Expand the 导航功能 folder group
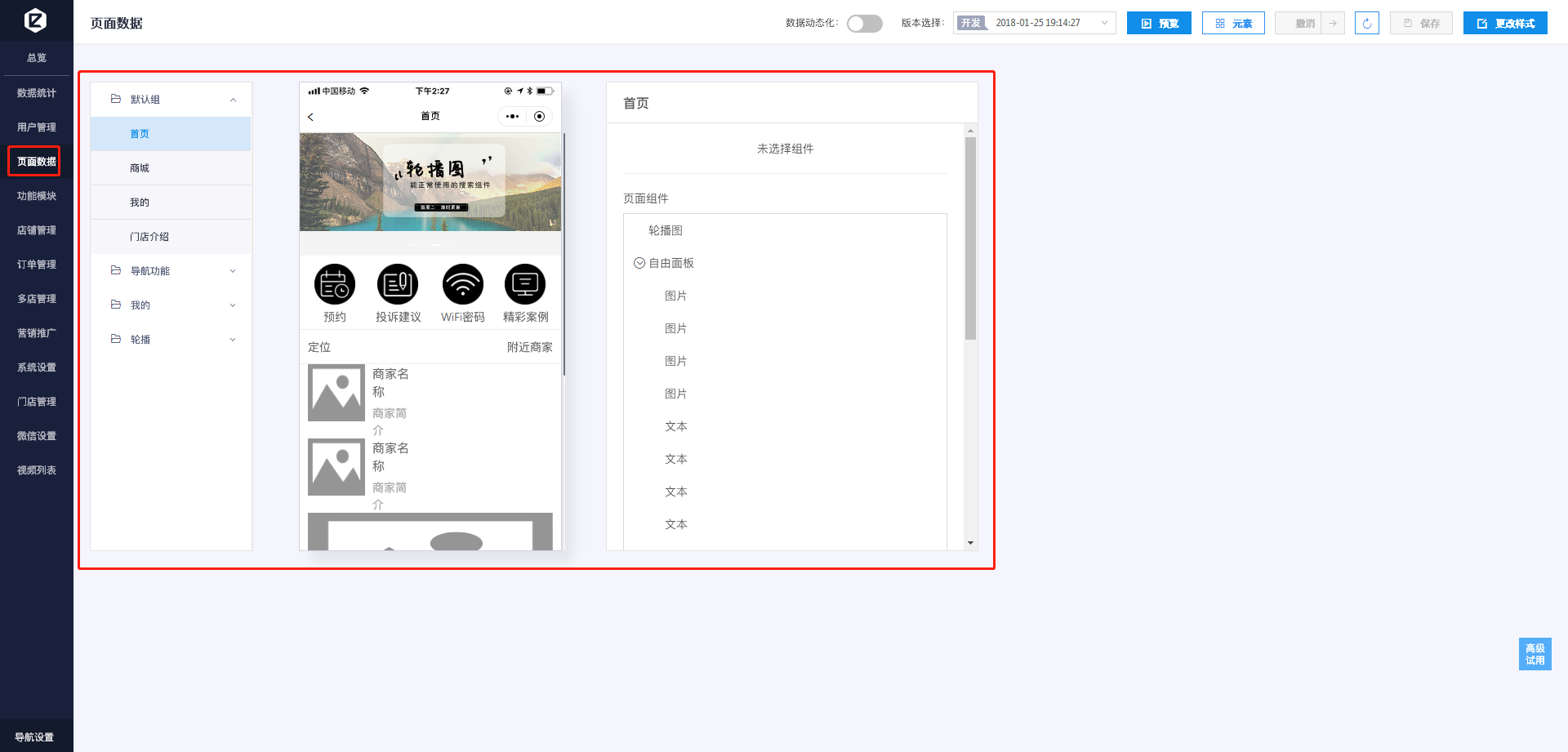 click(233, 271)
